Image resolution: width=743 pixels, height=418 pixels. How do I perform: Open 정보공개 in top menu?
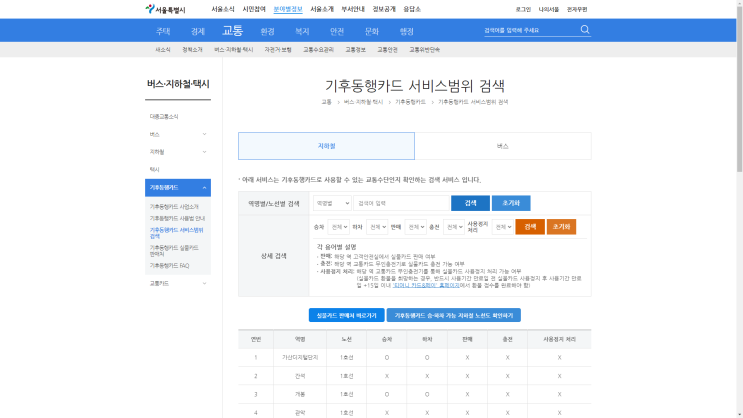pyautogui.click(x=384, y=9)
